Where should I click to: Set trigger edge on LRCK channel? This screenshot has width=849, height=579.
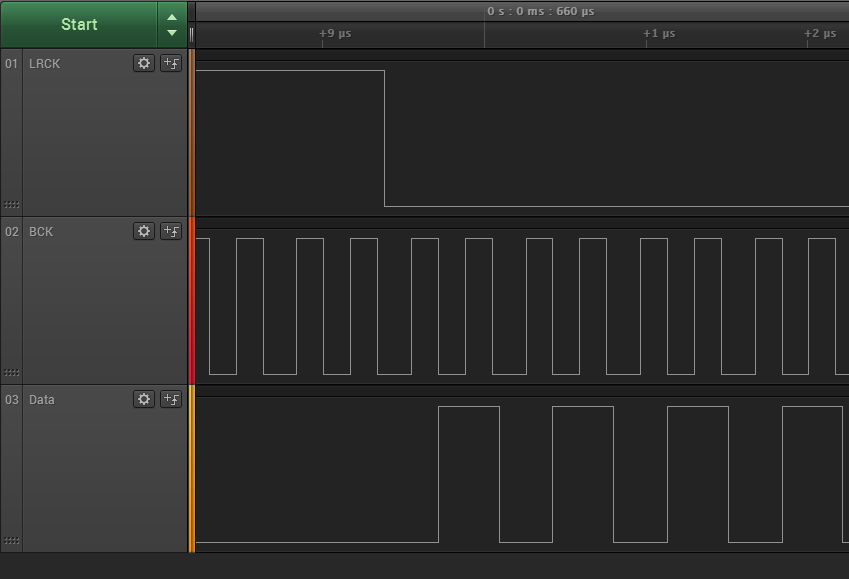[x=171, y=63]
